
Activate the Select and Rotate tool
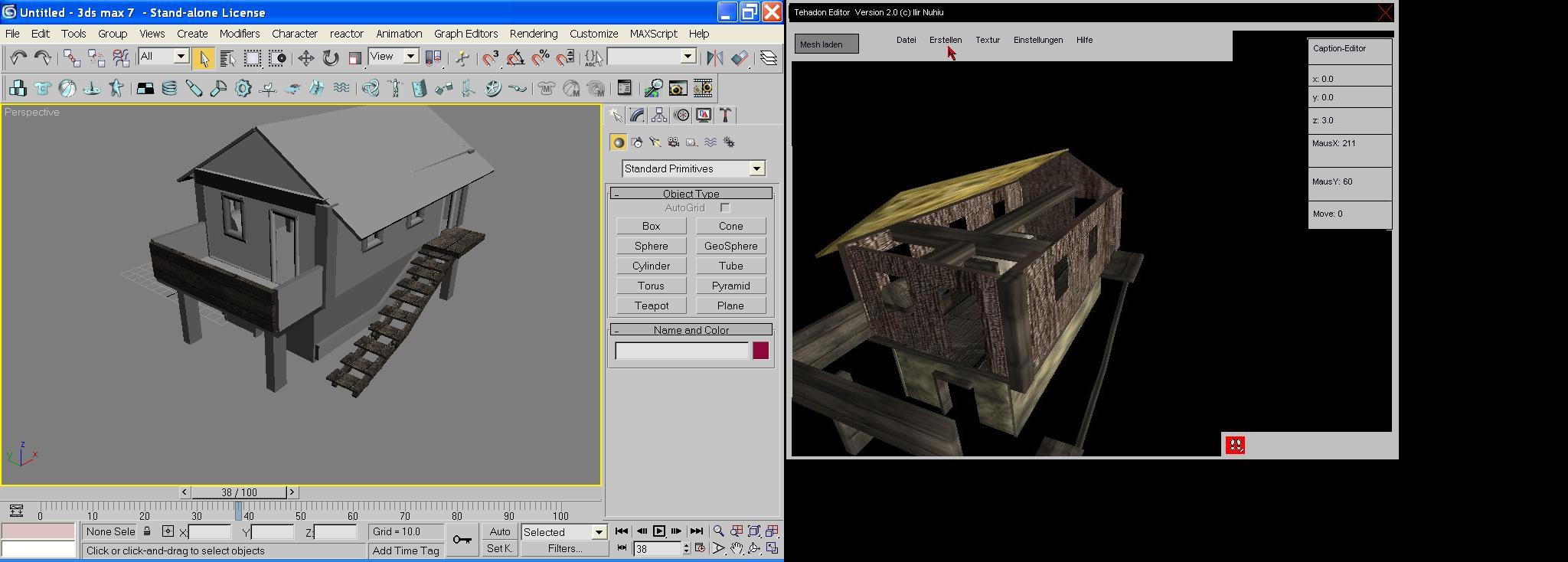pyautogui.click(x=330, y=58)
